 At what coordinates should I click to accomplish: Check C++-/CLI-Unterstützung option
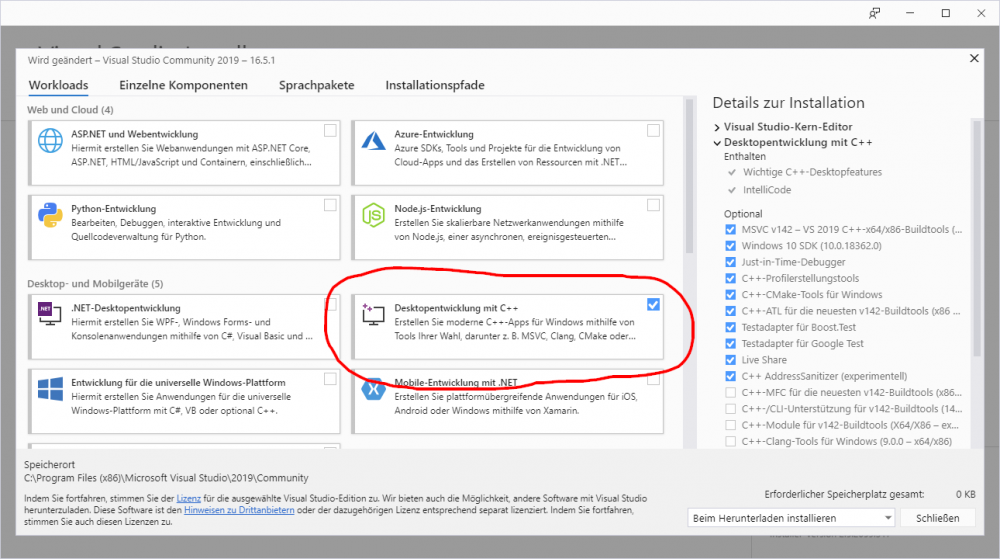coord(730,409)
